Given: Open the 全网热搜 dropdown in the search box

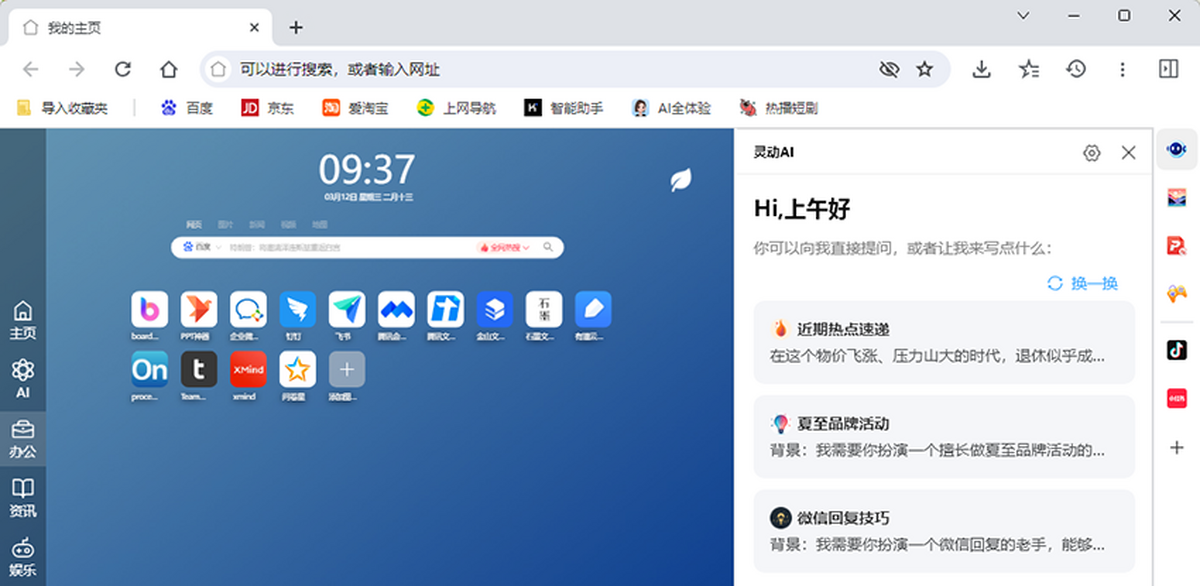Looking at the screenshot, I should pyautogui.click(x=504, y=247).
